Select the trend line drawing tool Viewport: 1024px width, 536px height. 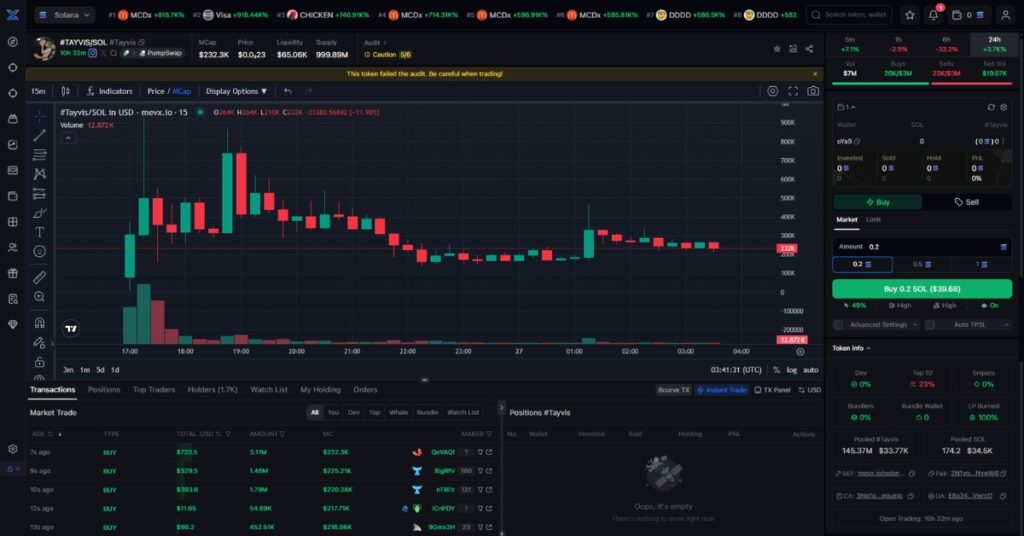[39, 135]
